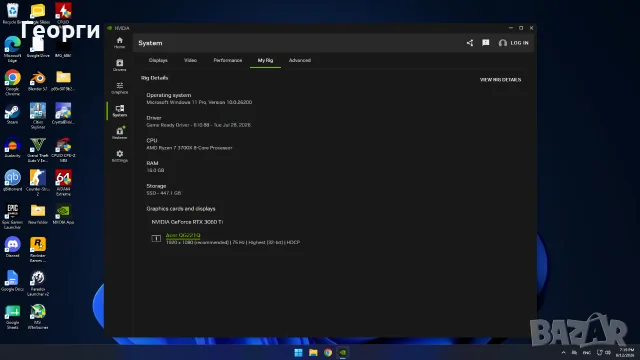Select the Steam desktop icon
Viewport: 640px width, 360px height.
(12, 114)
